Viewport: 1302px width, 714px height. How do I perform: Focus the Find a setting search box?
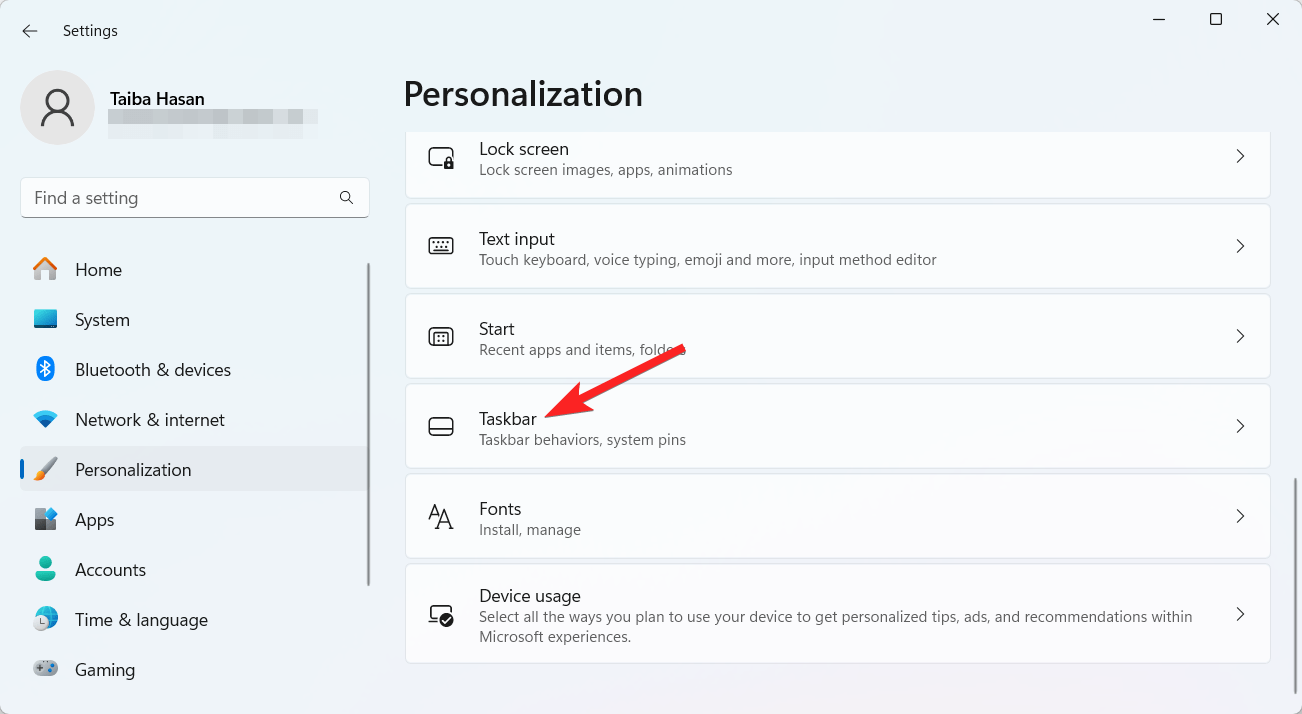pyautogui.click(x=180, y=198)
